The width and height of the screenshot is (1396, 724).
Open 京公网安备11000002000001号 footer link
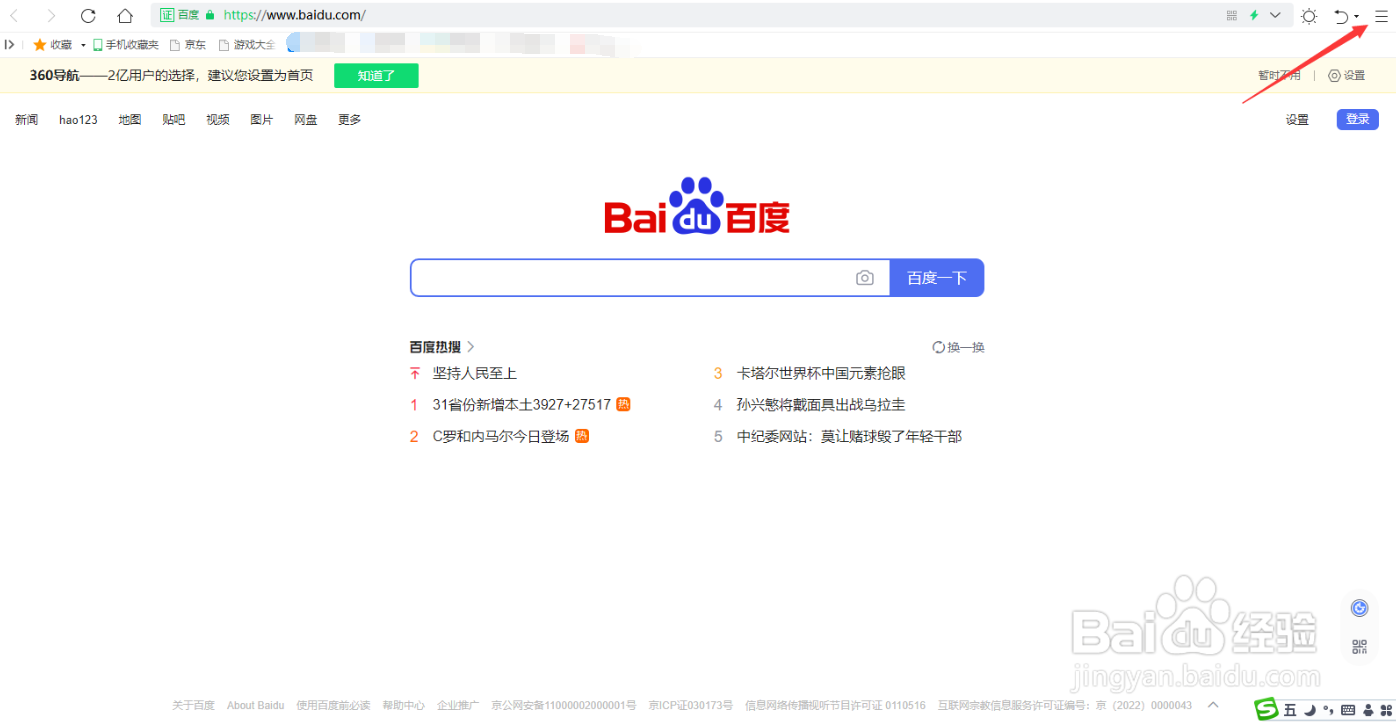pyautogui.click(x=564, y=705)
